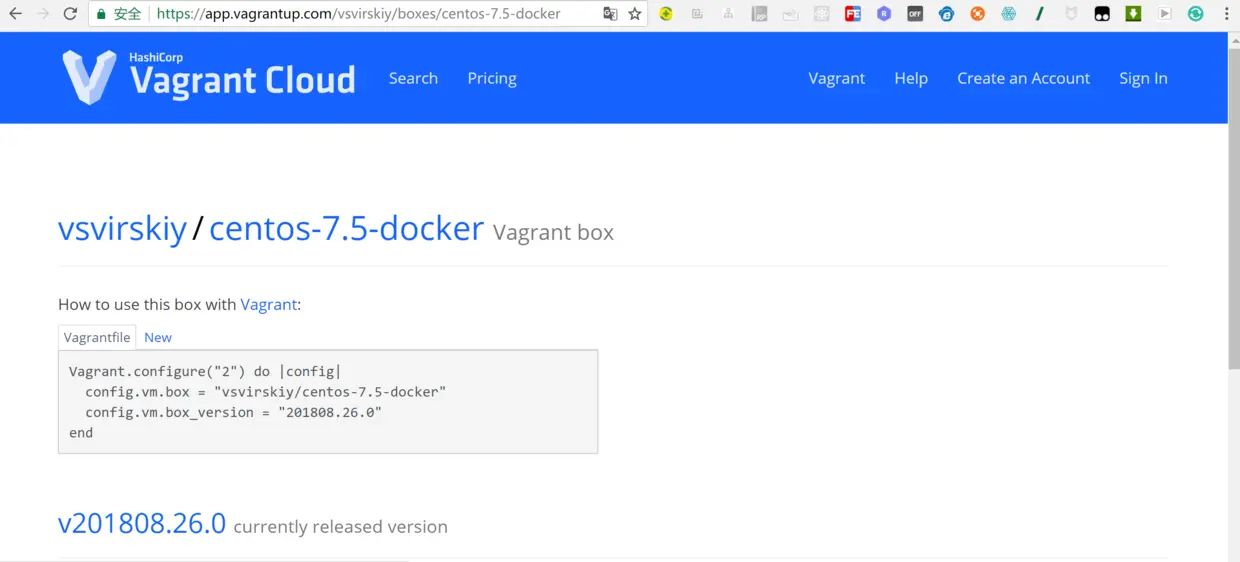The height and width of the screenshot is (562, 1240).
Task: Reload the page with the refresh icon
Action: point(70,14)
